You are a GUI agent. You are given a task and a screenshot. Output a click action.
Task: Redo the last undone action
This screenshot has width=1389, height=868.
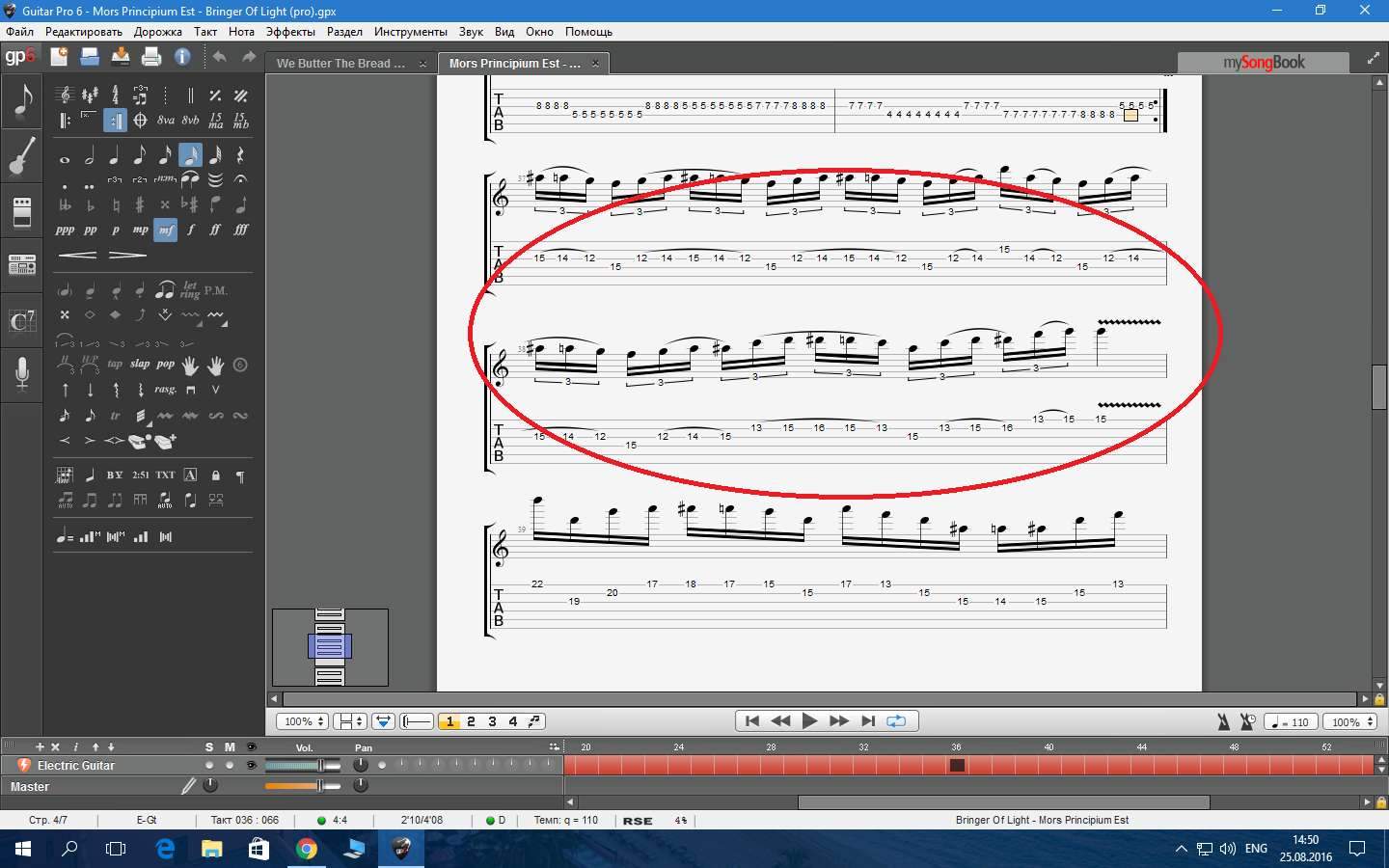click(x=249, y=57)
